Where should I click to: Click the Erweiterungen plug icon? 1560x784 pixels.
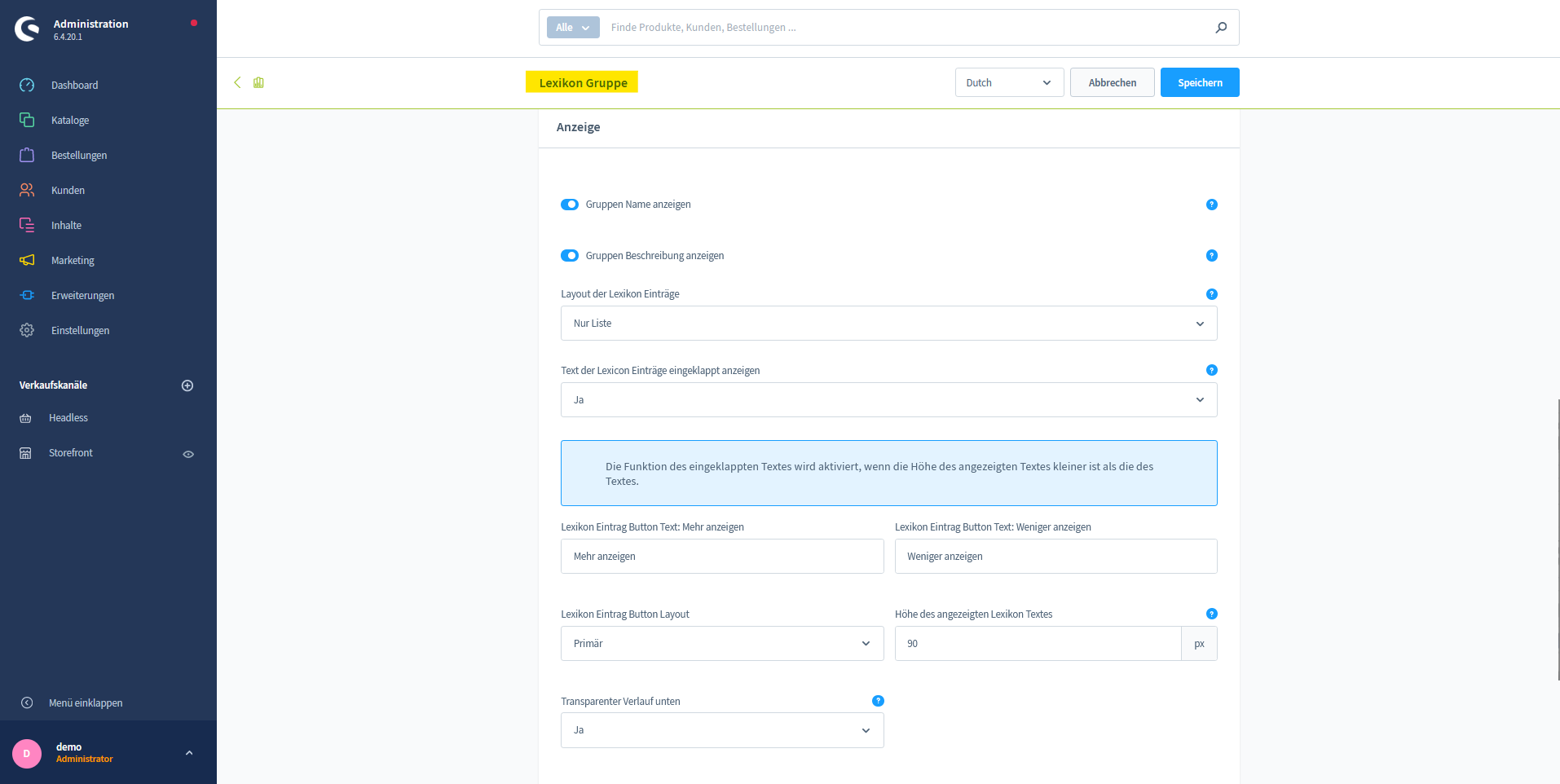[27, 295]
